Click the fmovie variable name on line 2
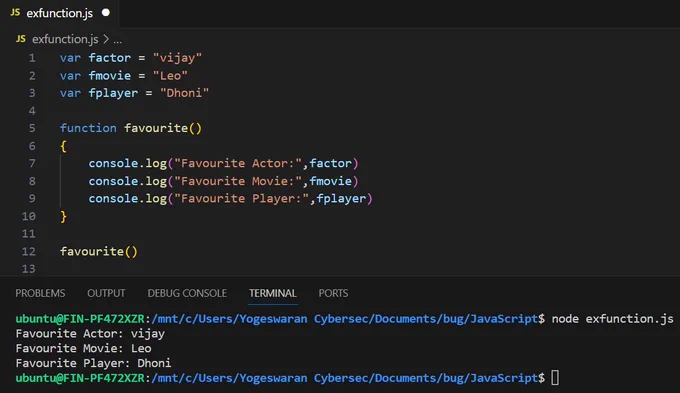Viewport: 680px width, 393px height. coord(110,76)
